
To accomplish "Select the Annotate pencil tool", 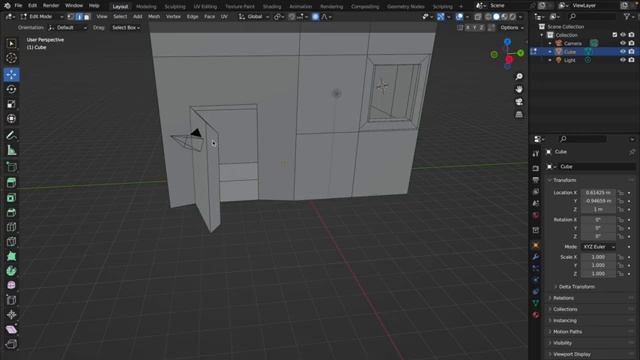I will pos(11,136).
